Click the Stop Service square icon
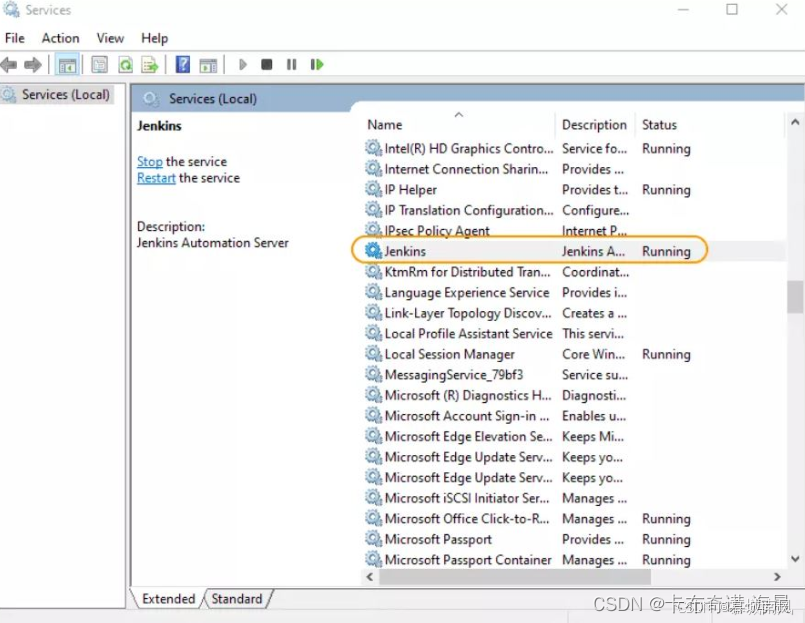This screenshot has height=623, width=805. coord(266,65)
